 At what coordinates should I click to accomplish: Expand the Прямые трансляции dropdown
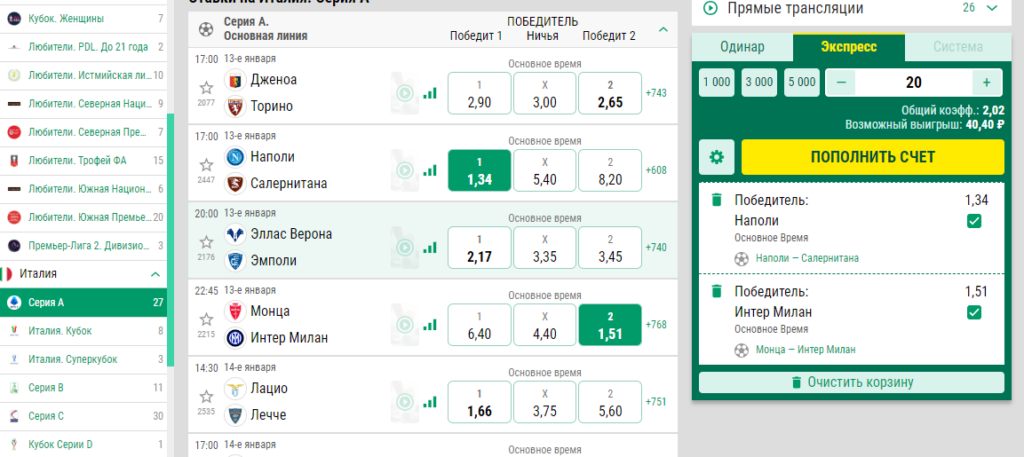tap(992, 8)
